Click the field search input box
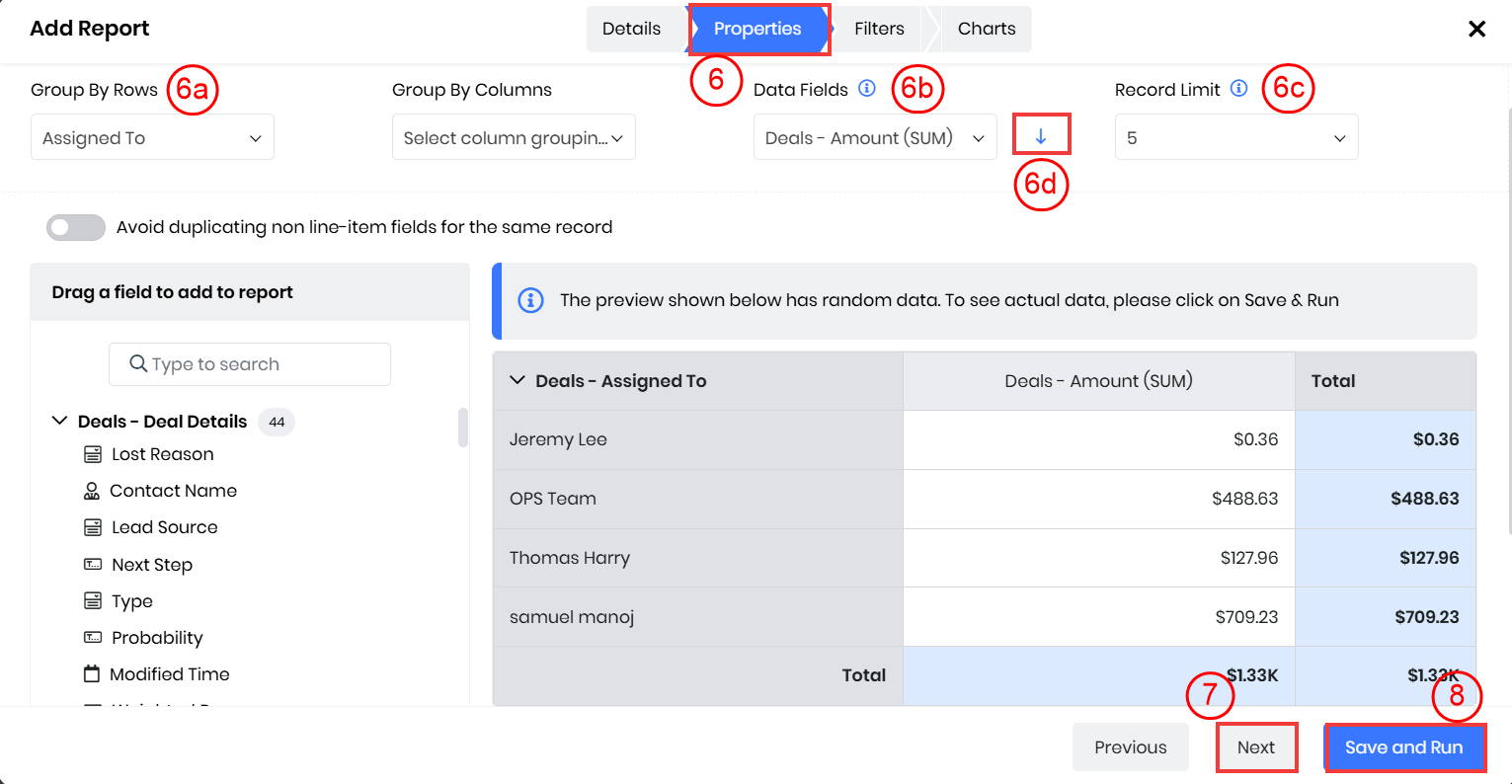Viewport: 1512px width, 784px height. pos(250,364)
